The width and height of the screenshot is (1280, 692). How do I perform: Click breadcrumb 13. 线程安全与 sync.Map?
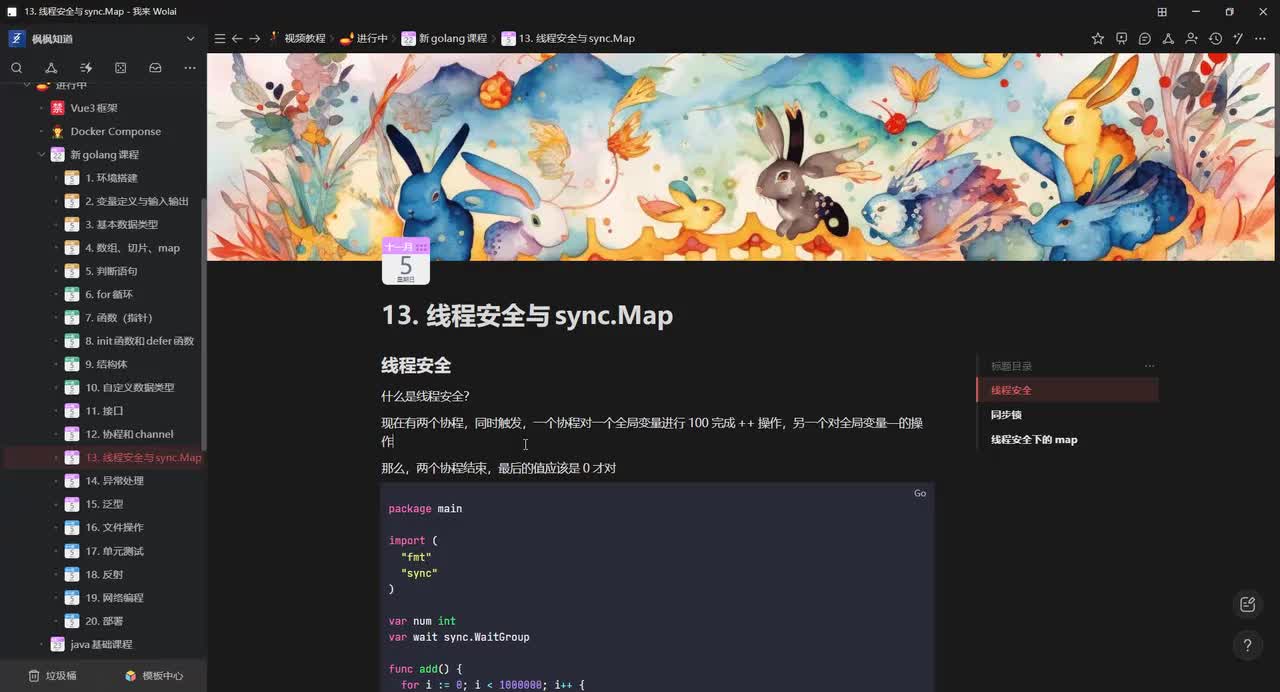point(568,38)
